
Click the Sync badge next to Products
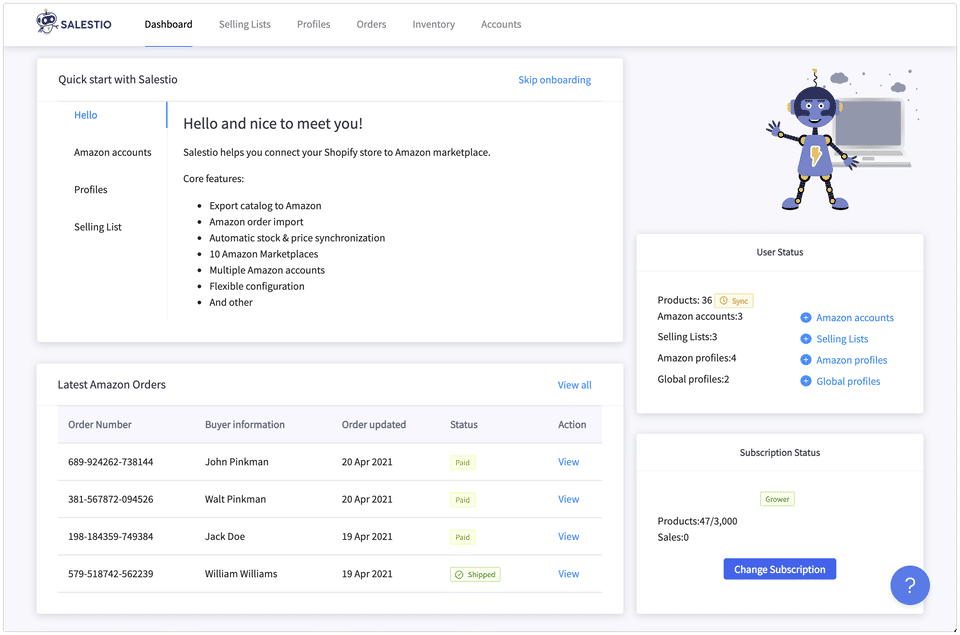734,301
